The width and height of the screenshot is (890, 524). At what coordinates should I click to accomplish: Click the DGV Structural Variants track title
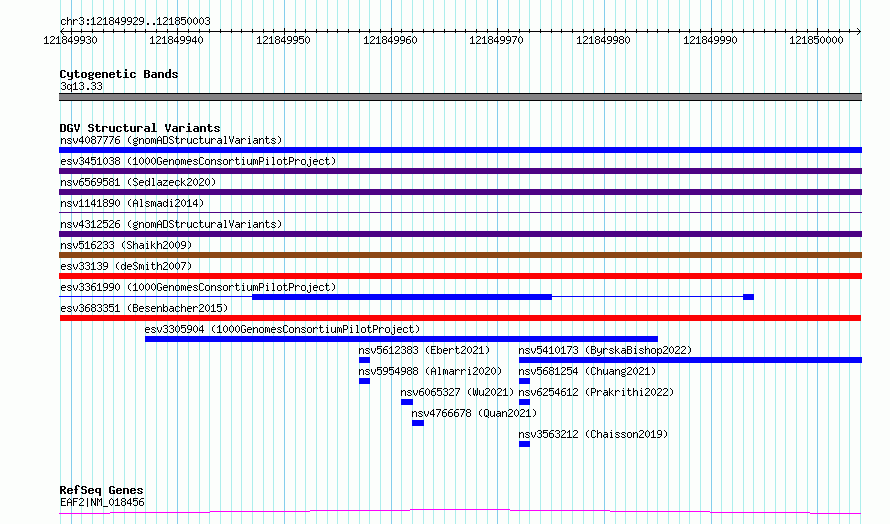point(140,128)
